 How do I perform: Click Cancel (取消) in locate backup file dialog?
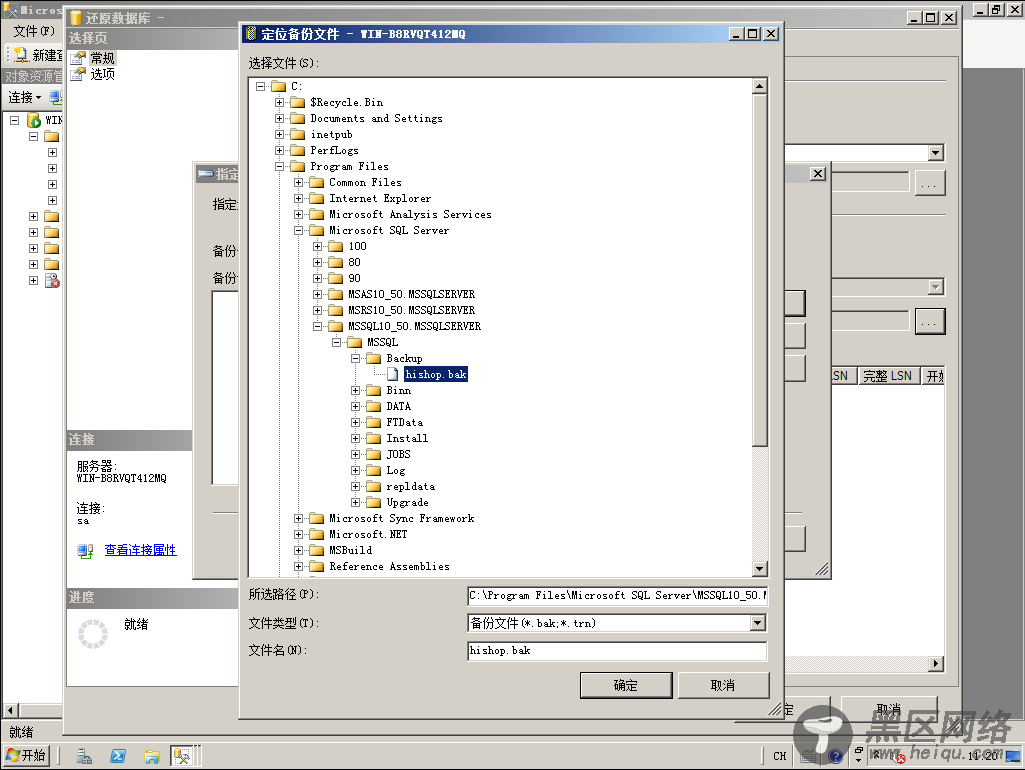click(723, 685)
